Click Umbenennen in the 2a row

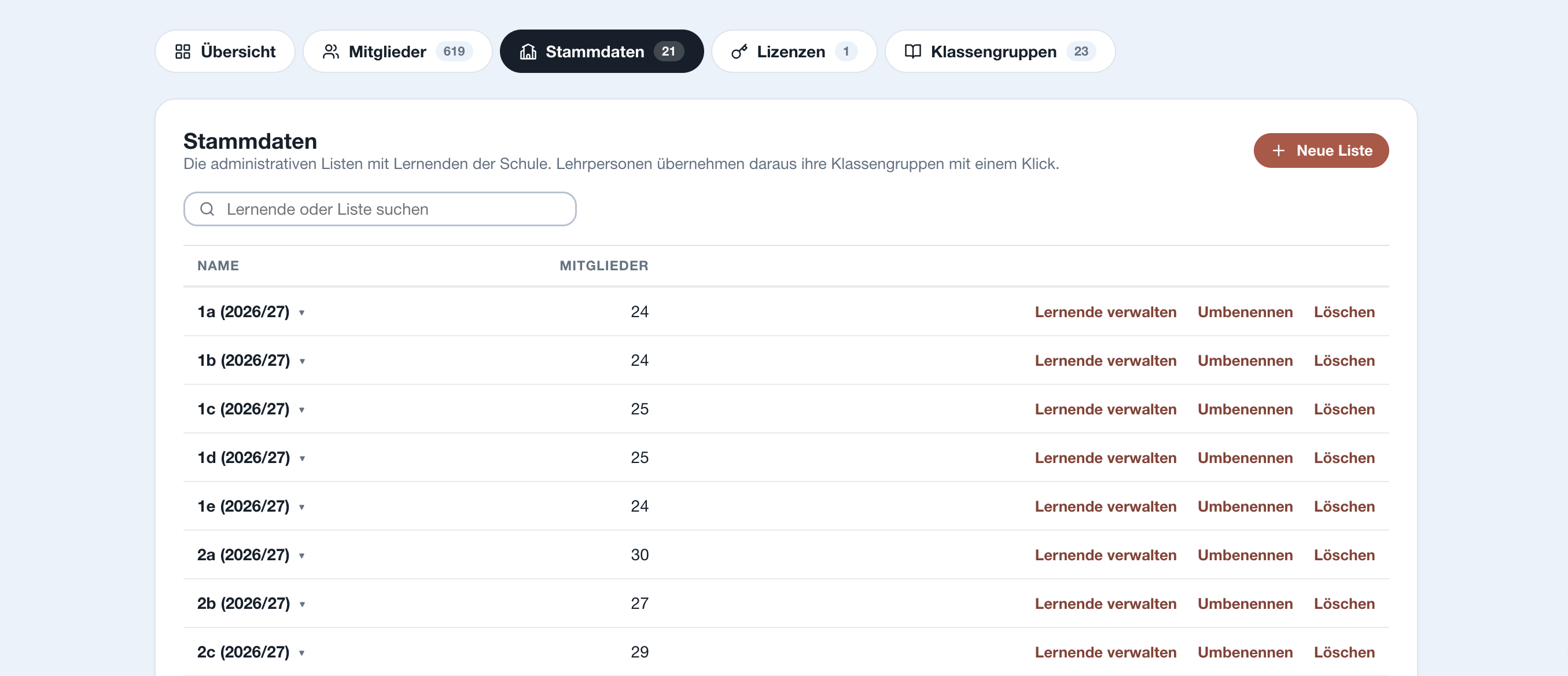1245,556
